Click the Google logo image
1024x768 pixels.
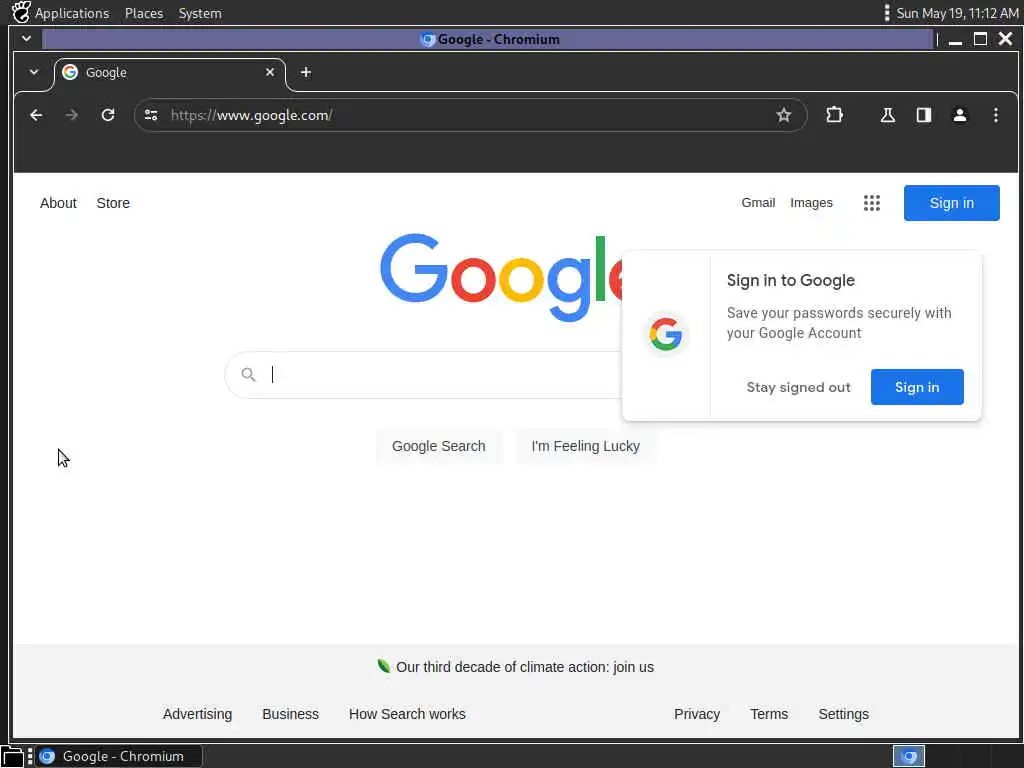(501, 277)
